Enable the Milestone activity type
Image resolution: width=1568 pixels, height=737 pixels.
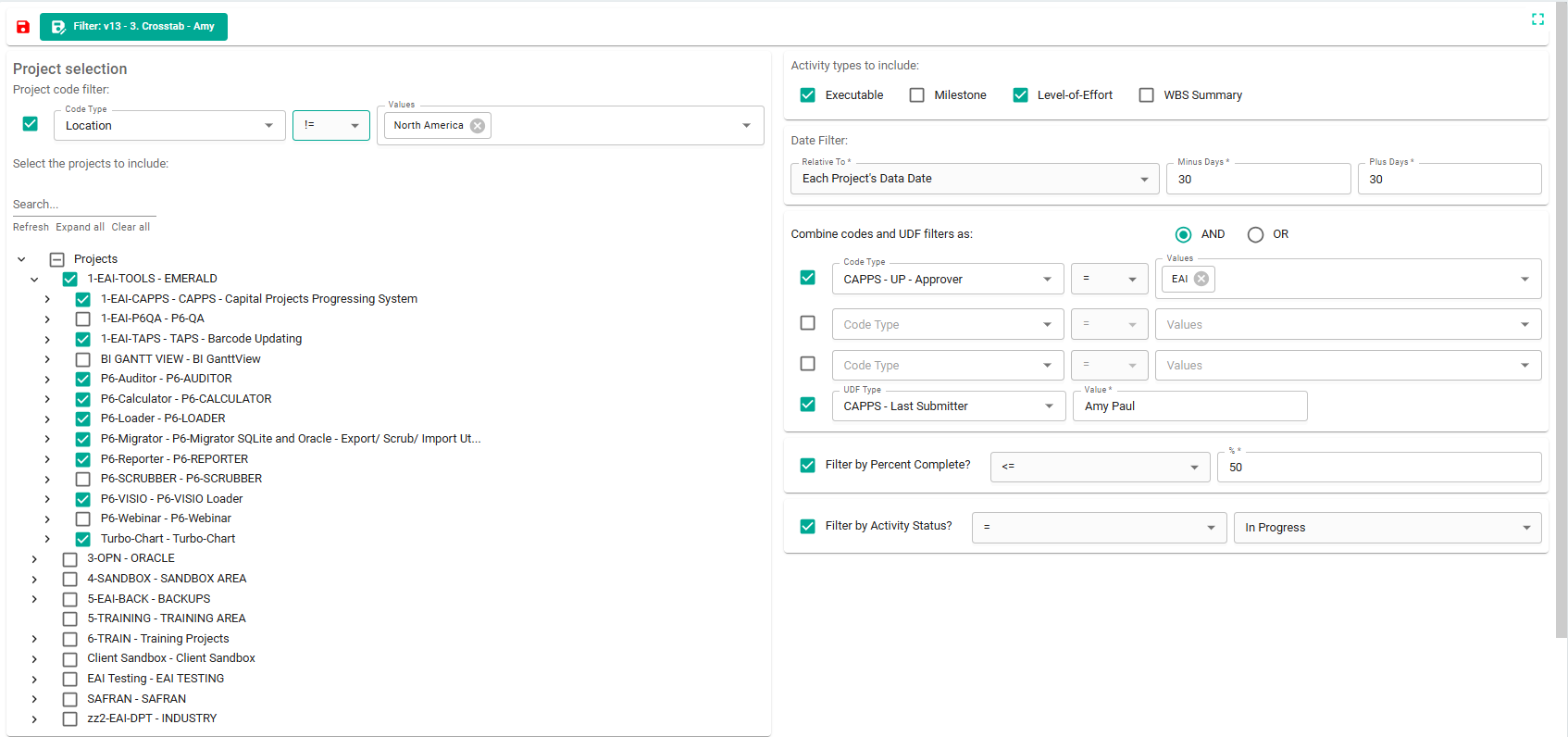[916, 95]
